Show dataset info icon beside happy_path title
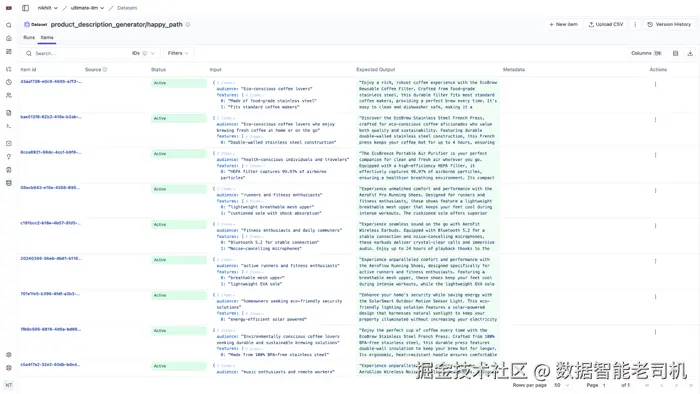 pos(188,25)
